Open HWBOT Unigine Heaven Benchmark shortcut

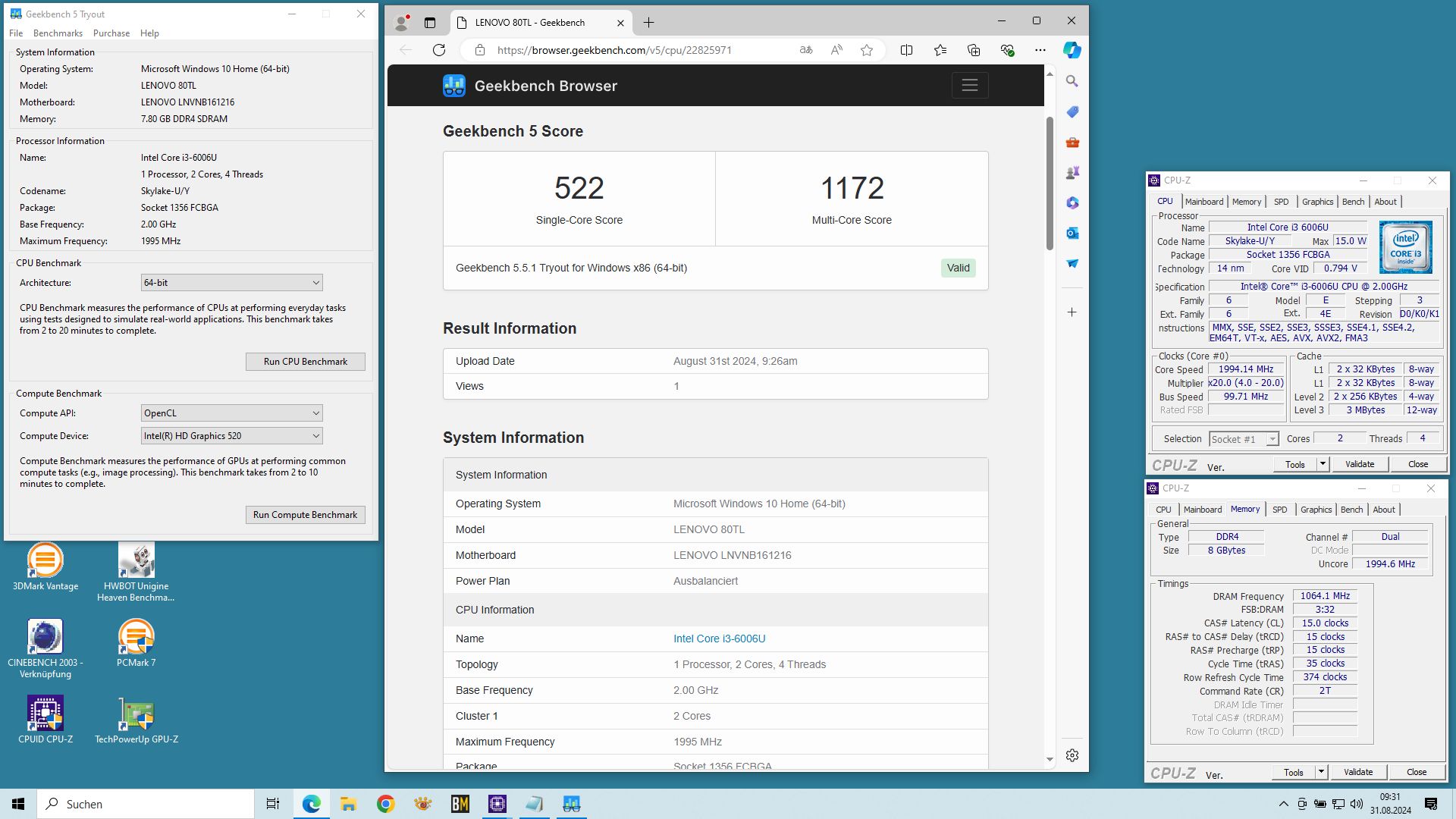136,572
